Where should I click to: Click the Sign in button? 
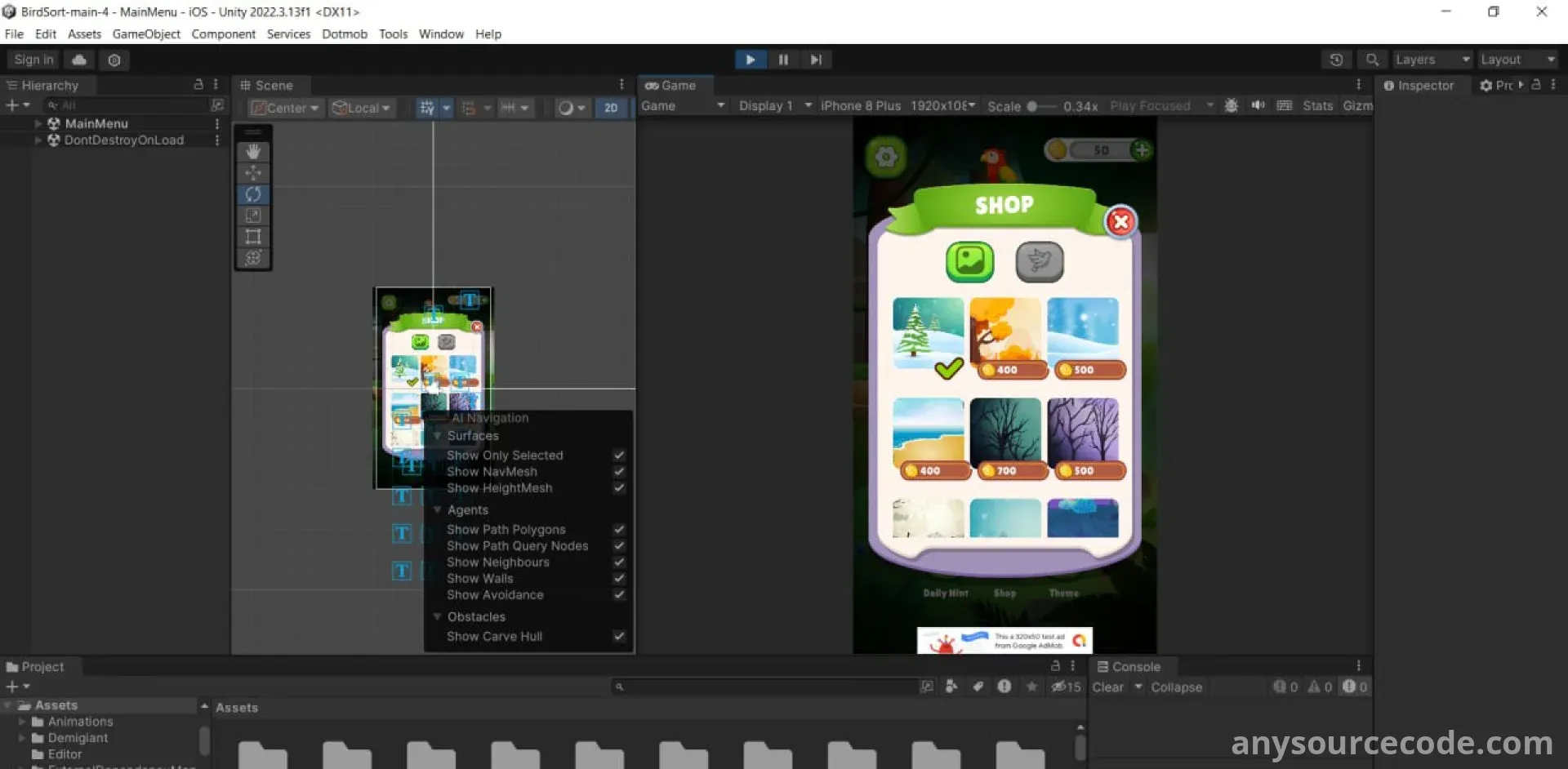[x=33, y=60]
